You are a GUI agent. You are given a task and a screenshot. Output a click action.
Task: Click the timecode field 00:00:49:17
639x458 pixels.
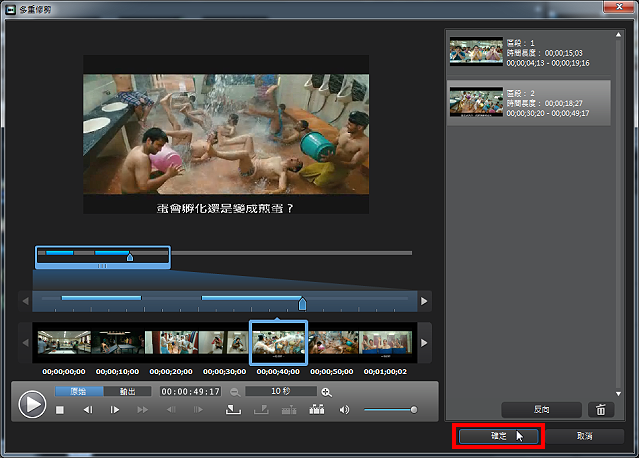point(191,392)
